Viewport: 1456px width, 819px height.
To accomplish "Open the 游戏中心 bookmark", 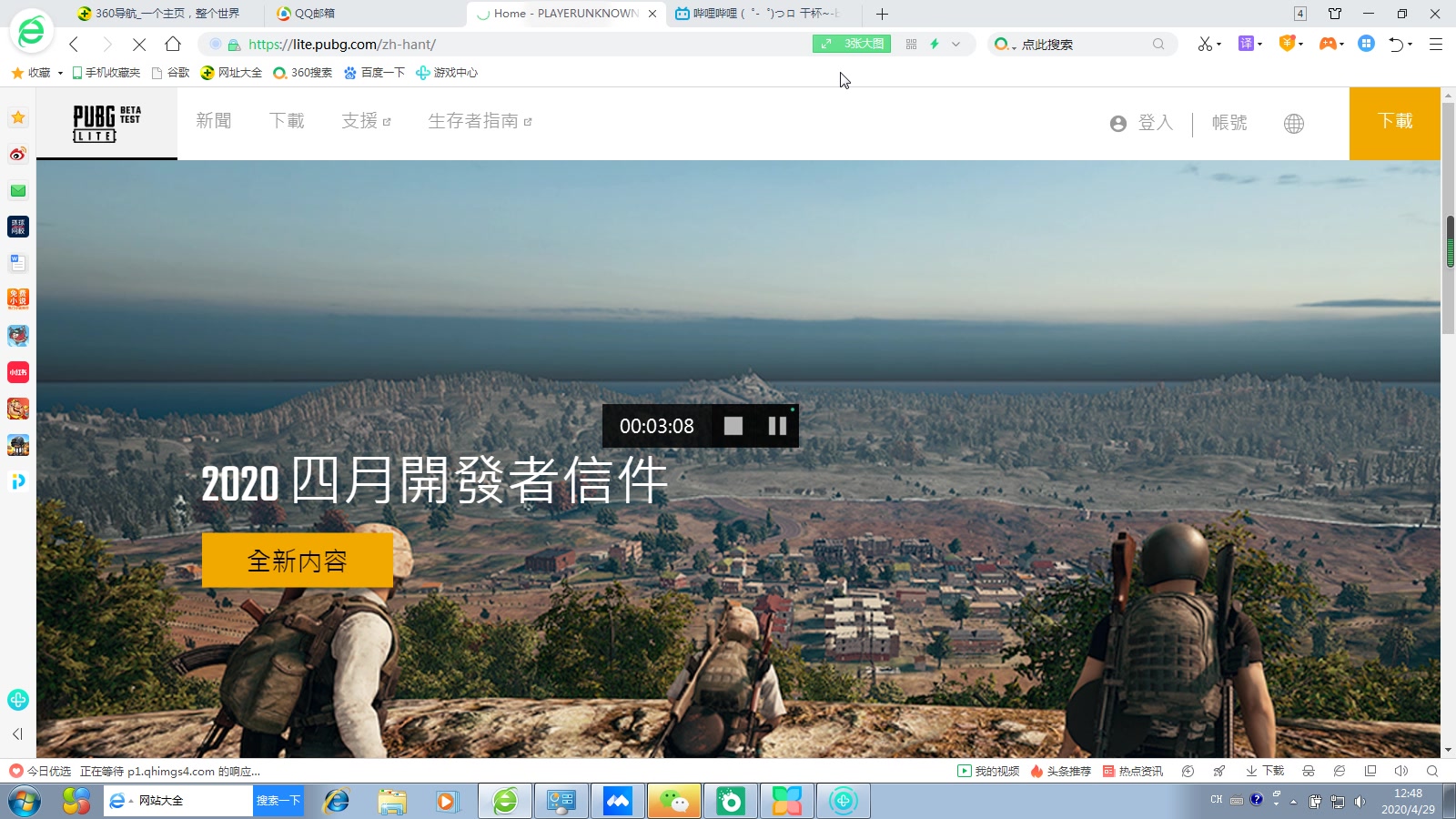I will (447, 73).
